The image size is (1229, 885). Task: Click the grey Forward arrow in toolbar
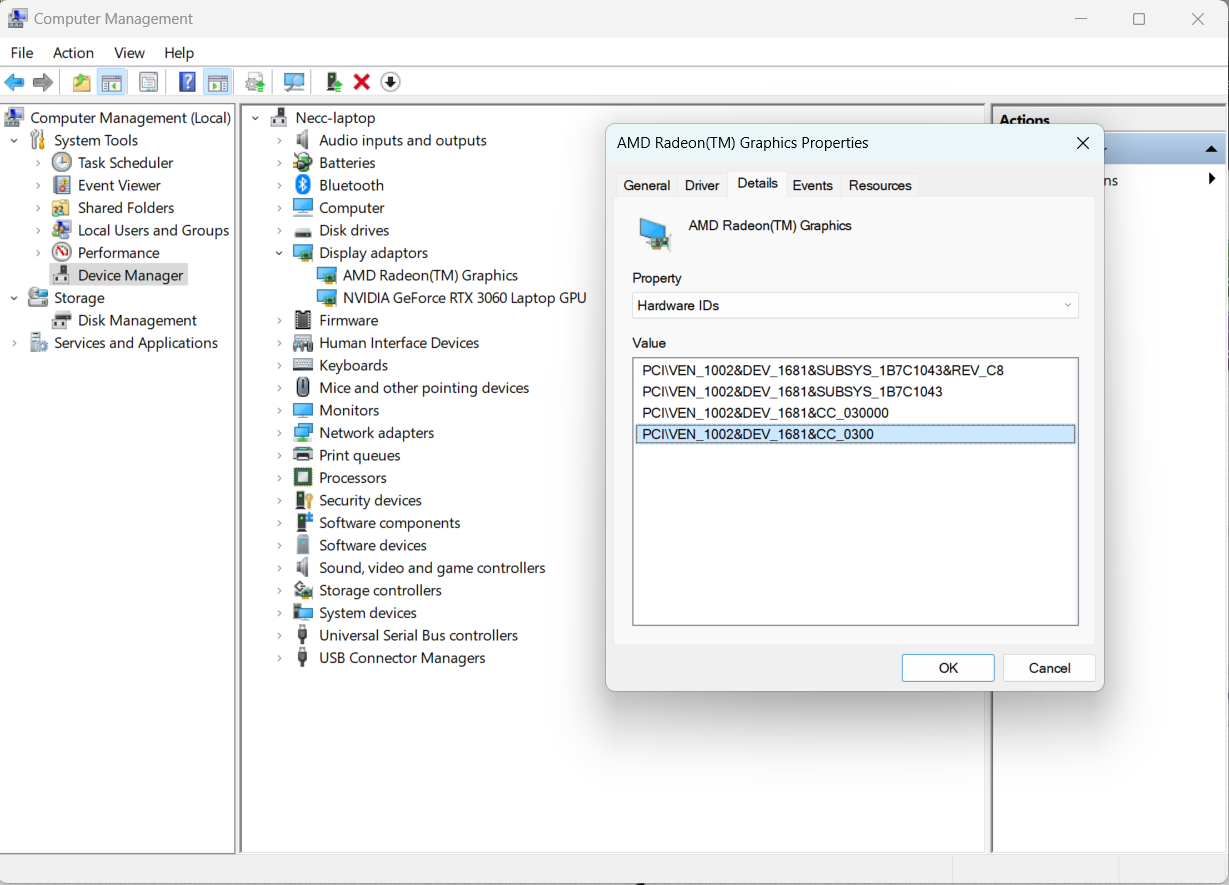[43, 82]
